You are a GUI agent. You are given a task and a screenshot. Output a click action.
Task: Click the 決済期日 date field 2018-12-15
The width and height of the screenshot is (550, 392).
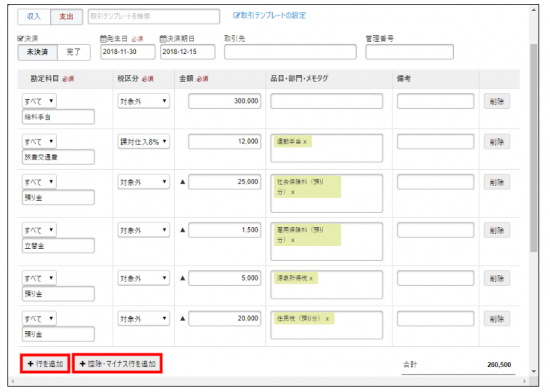(188, 52)
